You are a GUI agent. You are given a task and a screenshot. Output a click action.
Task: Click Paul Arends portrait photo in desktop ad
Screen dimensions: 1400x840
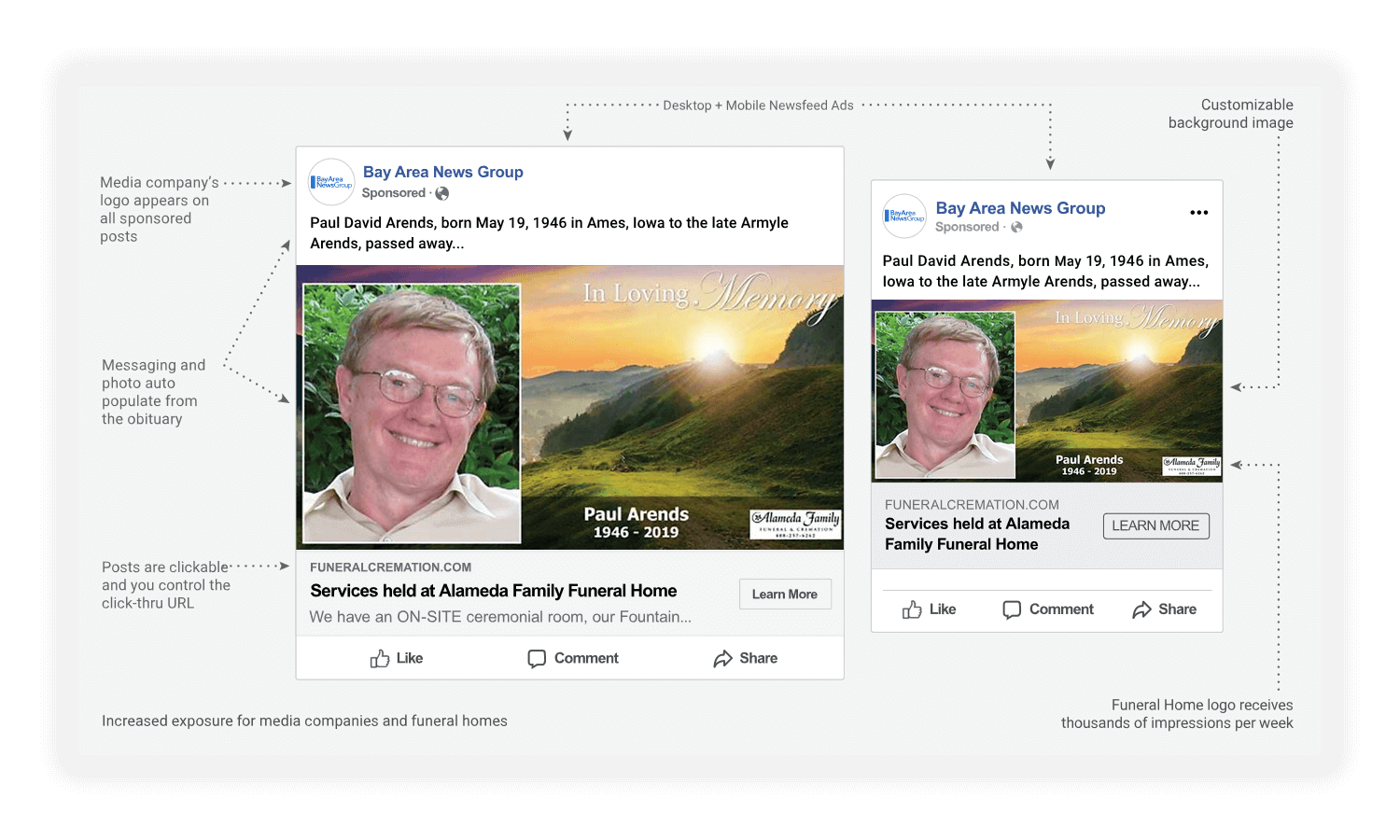pyautogui.click(x=412, y=413)
